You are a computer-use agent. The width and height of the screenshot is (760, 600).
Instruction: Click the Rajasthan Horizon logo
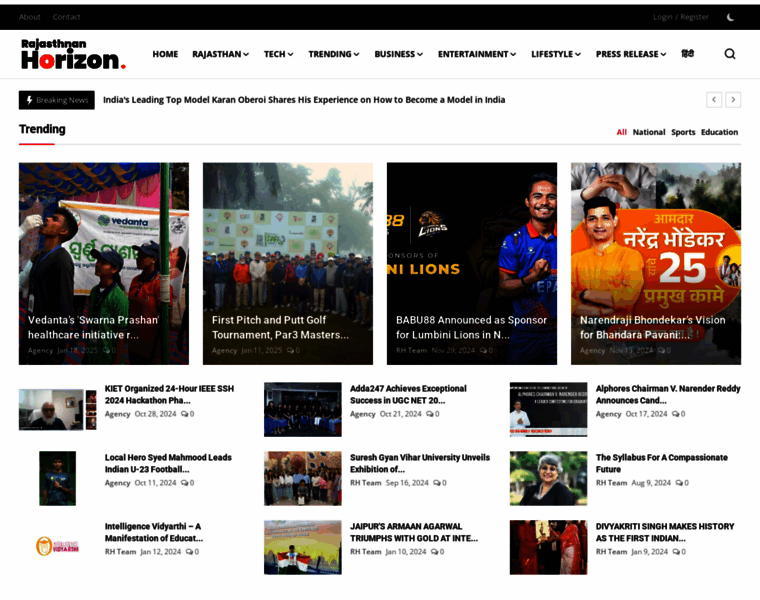pyautogui.click(x=73, y=54)
